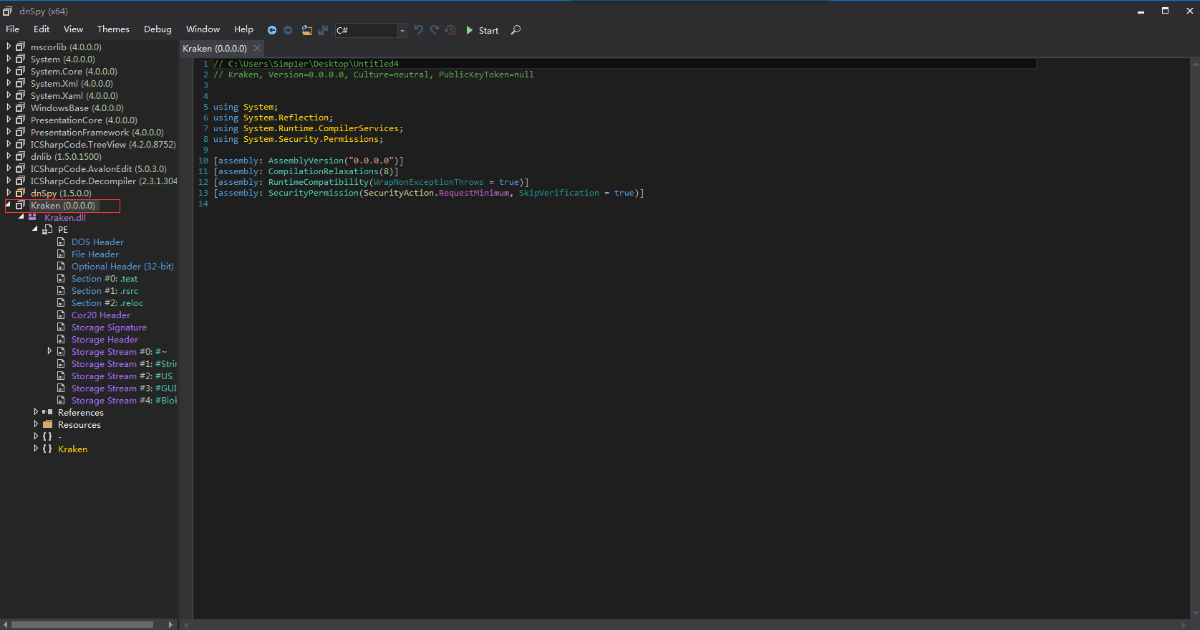Click the Navigate Forward arrow icon
Screen dimensions: 1200x630
288,30
